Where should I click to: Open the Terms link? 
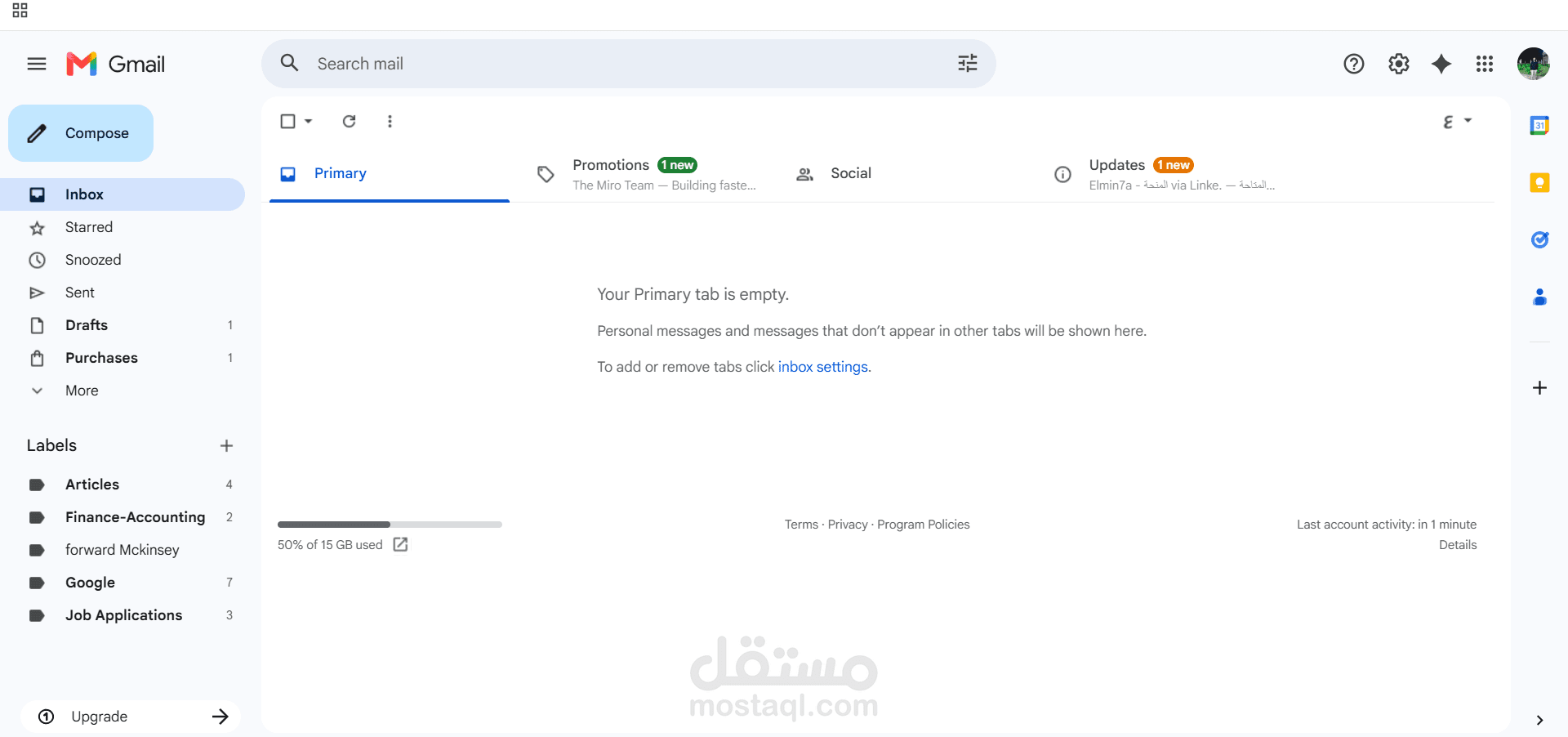(801, 525)
